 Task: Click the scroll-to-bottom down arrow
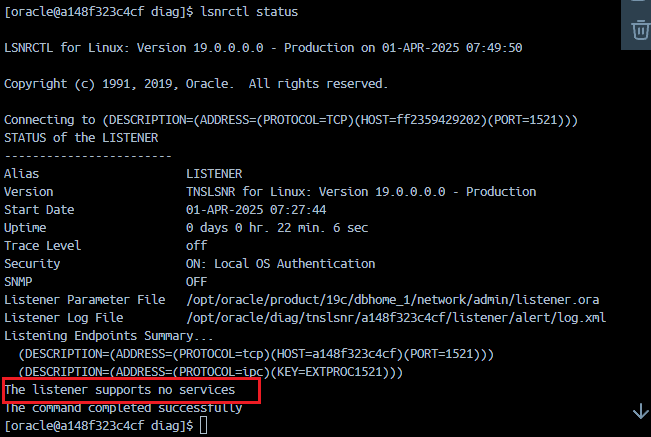(640, 411)
